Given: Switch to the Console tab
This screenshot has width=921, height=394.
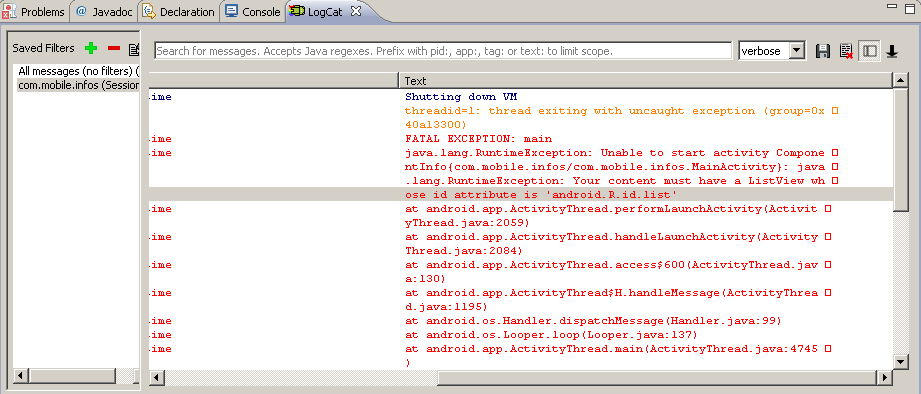Looking at the screenshot, I should (254, 12).
